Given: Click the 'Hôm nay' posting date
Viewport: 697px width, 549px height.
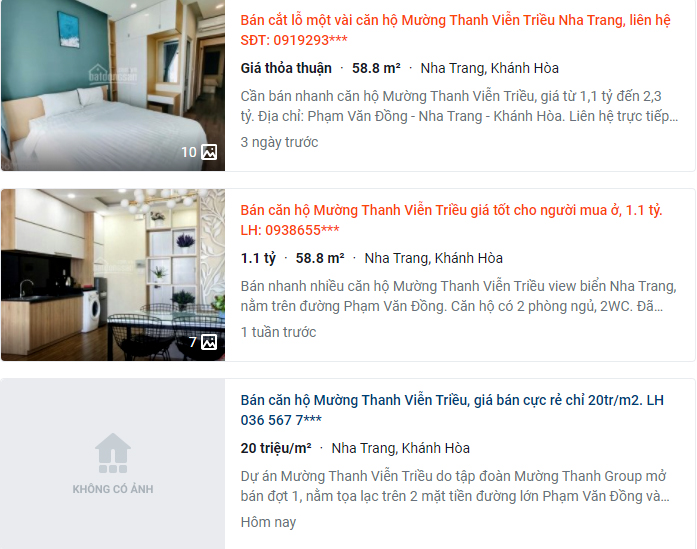Looking at the screenshot, I should 268,522.
